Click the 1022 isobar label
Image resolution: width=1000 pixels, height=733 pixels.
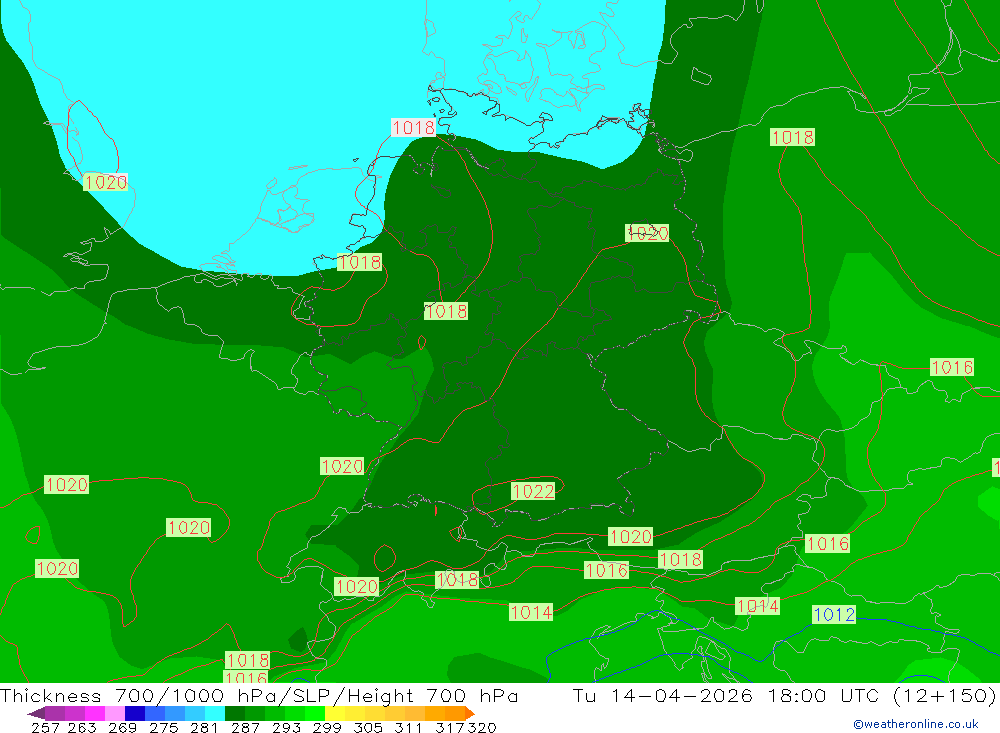coord(533,491)
